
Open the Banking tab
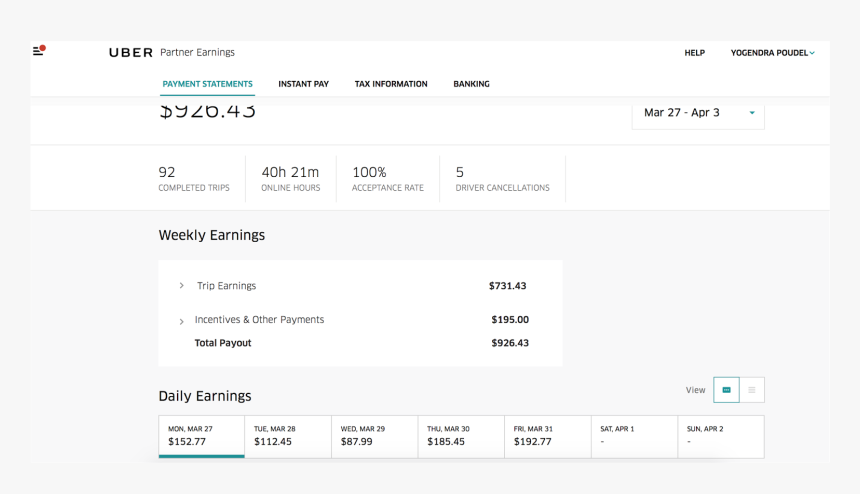[471, 84]
